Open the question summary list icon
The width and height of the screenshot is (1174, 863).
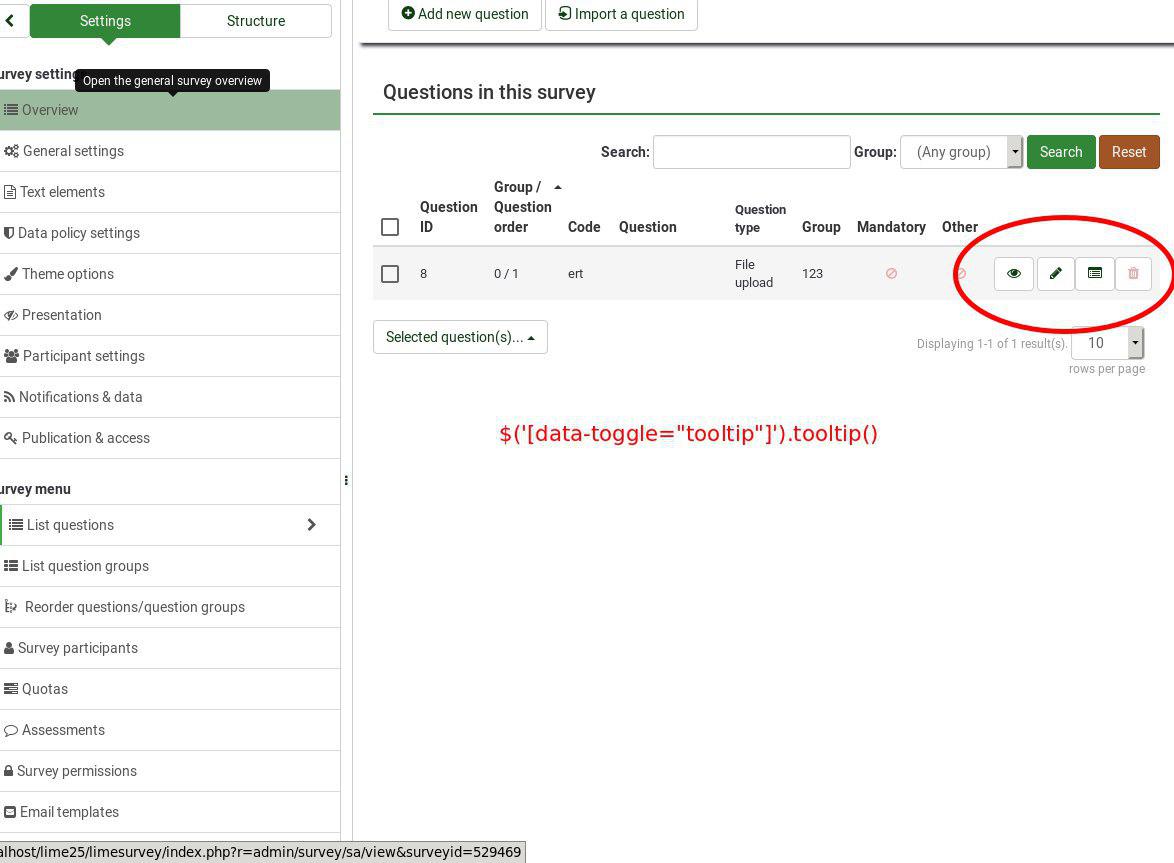[x=1094, y=273]
